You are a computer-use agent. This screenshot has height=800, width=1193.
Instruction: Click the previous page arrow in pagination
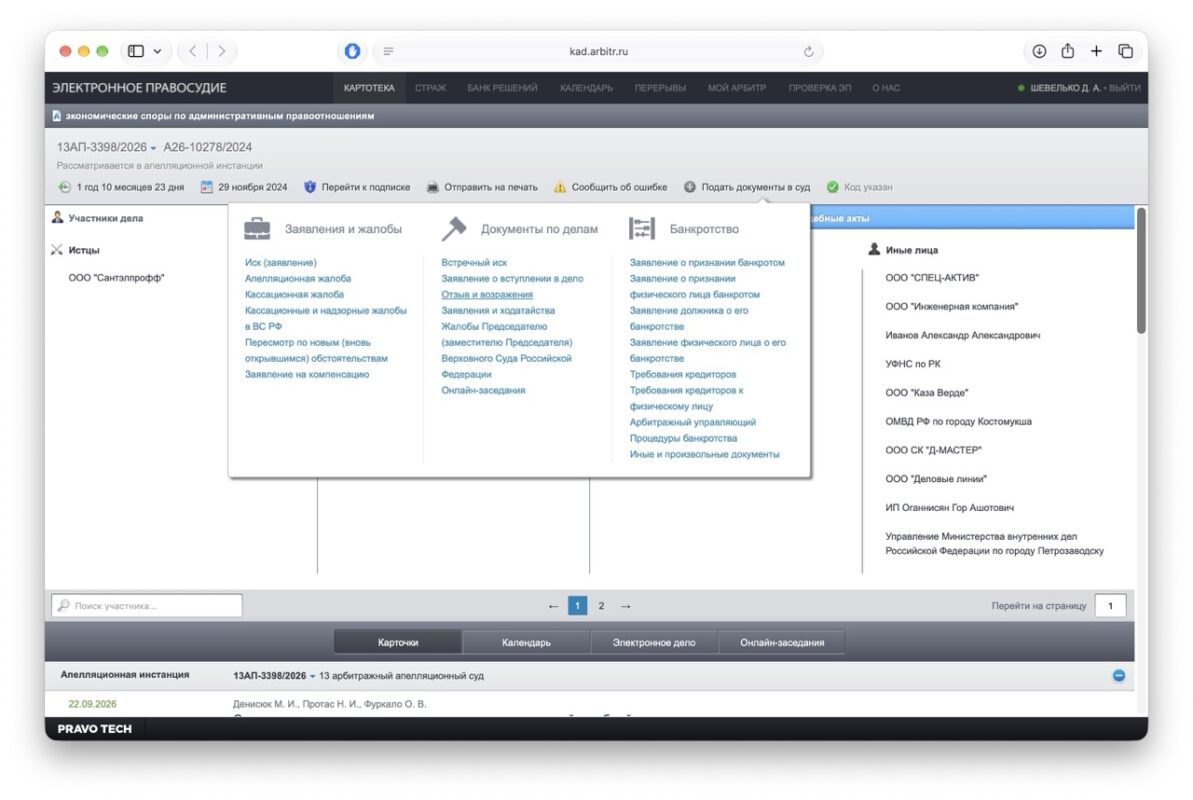click(x=553, y=606)
